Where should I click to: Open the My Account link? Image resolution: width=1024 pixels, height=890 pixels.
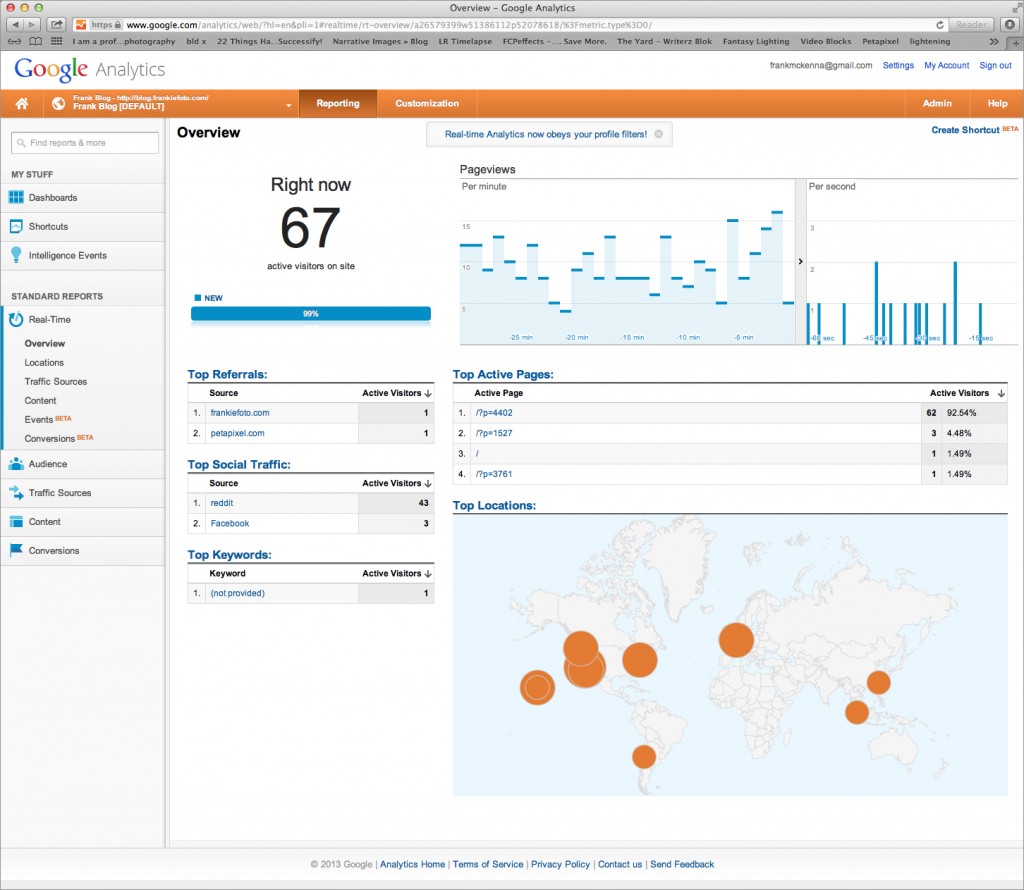click(x=946, y=65)
